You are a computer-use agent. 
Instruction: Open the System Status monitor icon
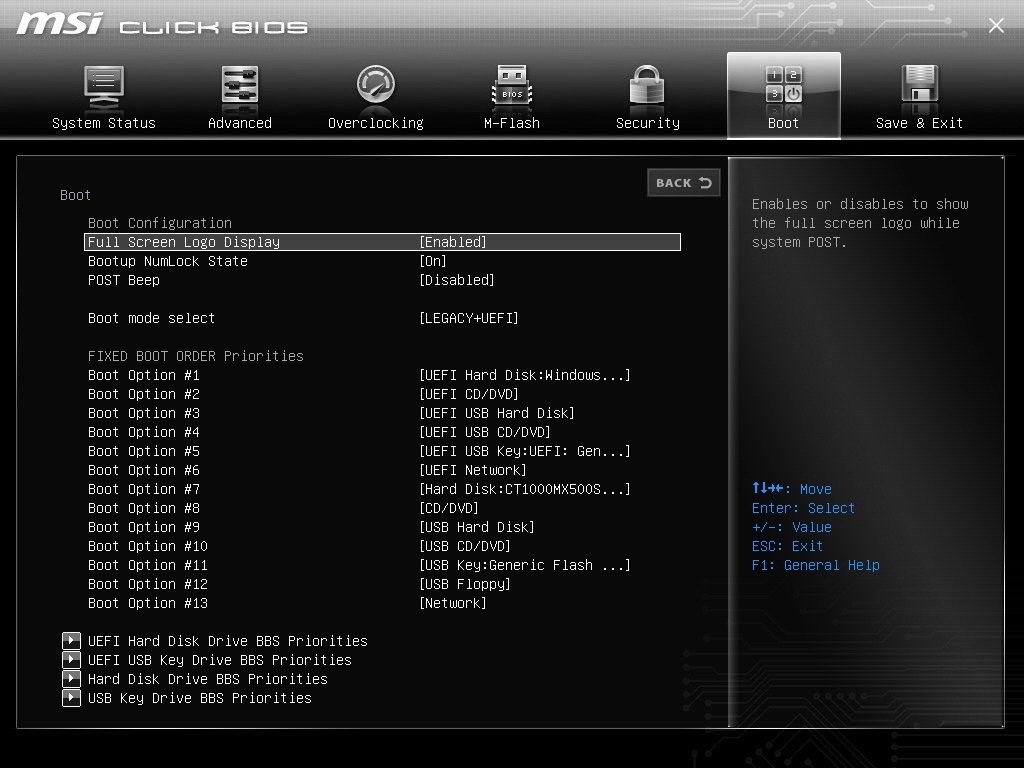[x=104, y=87]
